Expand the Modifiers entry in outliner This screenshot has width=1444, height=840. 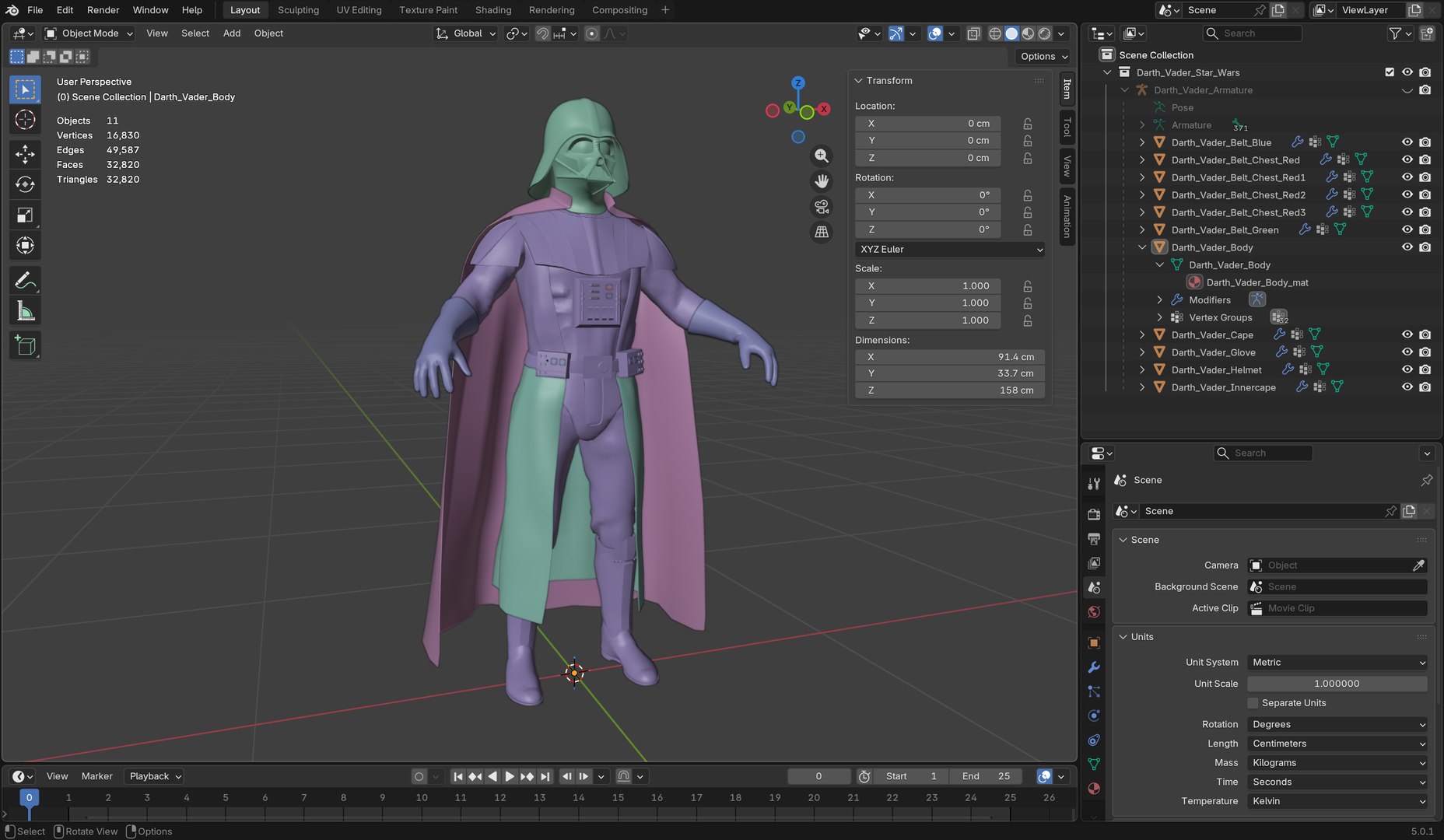(1159, 300)
